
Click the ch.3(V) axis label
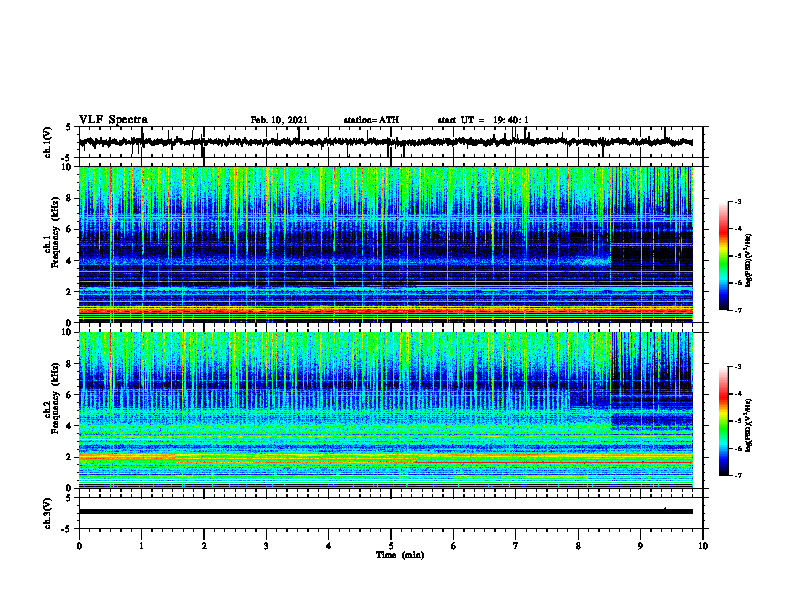[x=48, y=513]
